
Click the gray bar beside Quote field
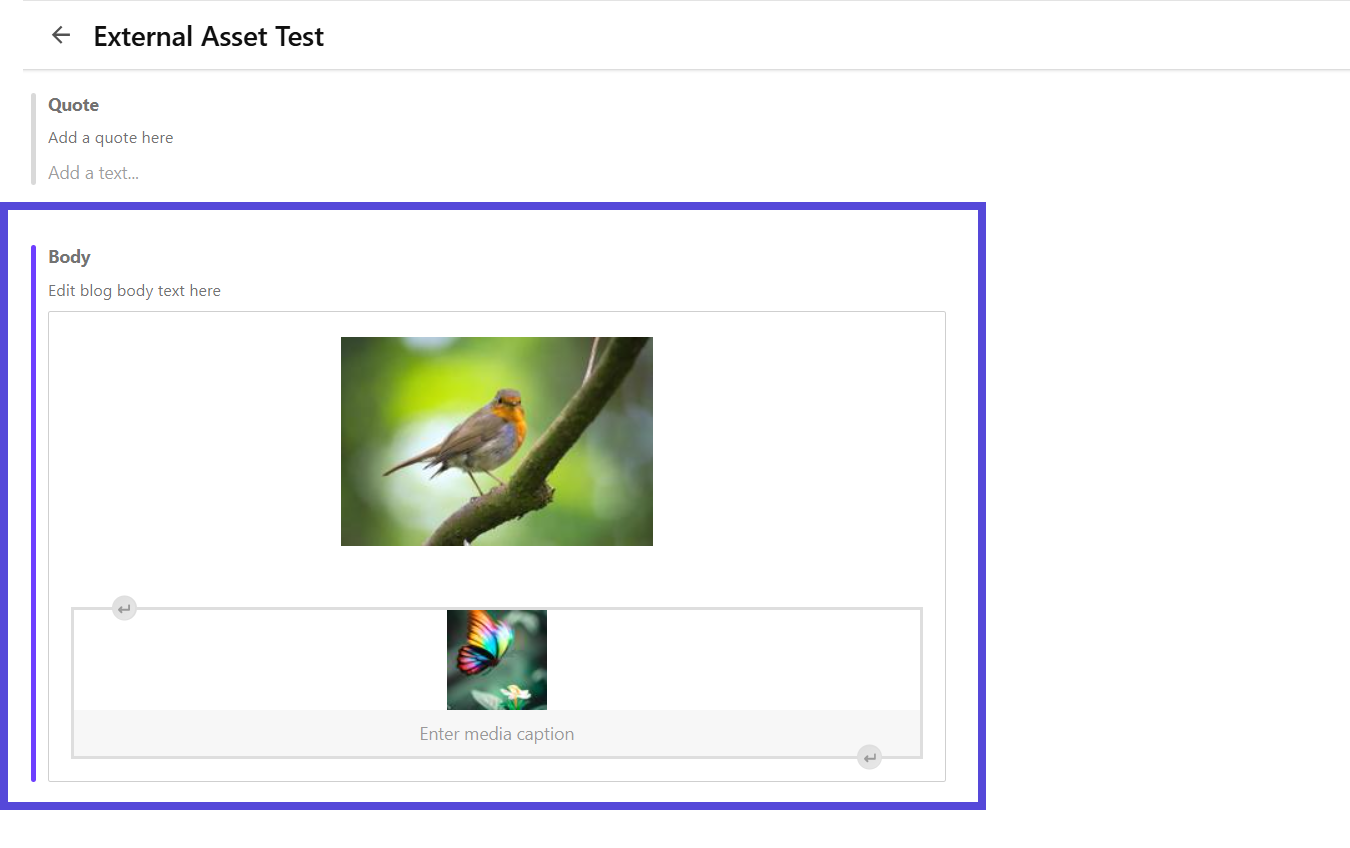click(34, 139)
